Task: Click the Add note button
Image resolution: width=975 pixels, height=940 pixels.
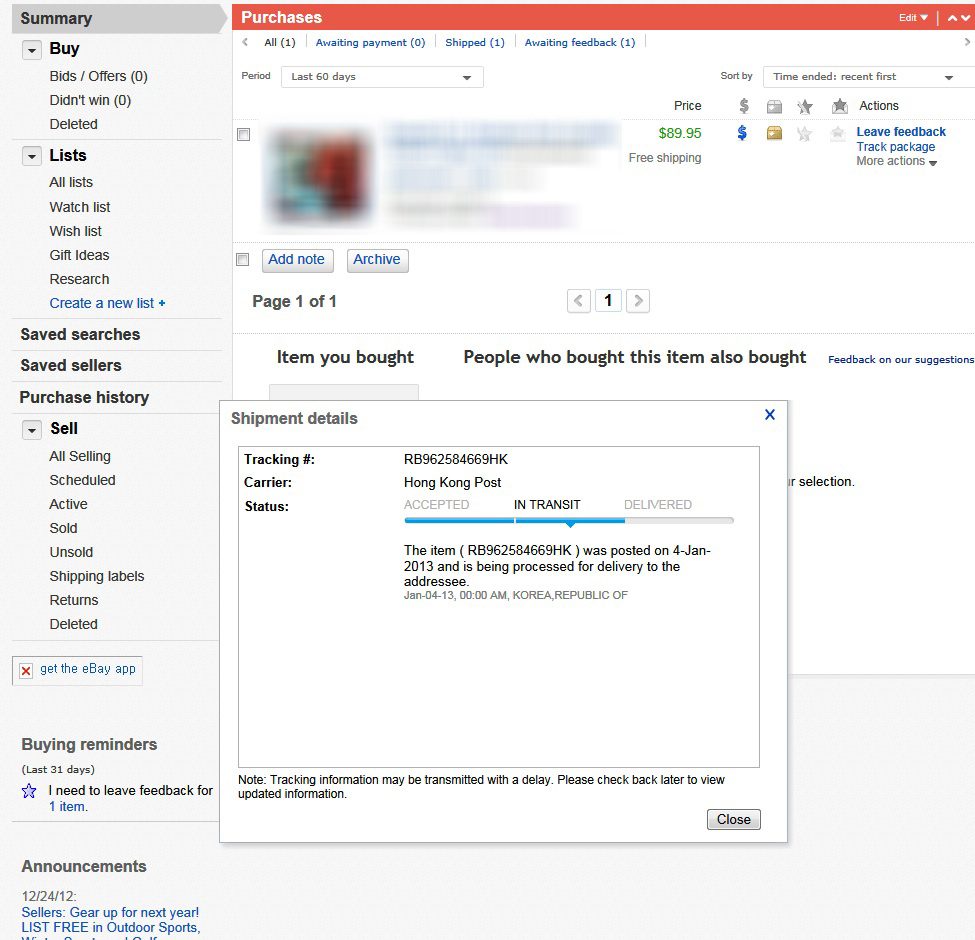Action: tap(297, 260)
